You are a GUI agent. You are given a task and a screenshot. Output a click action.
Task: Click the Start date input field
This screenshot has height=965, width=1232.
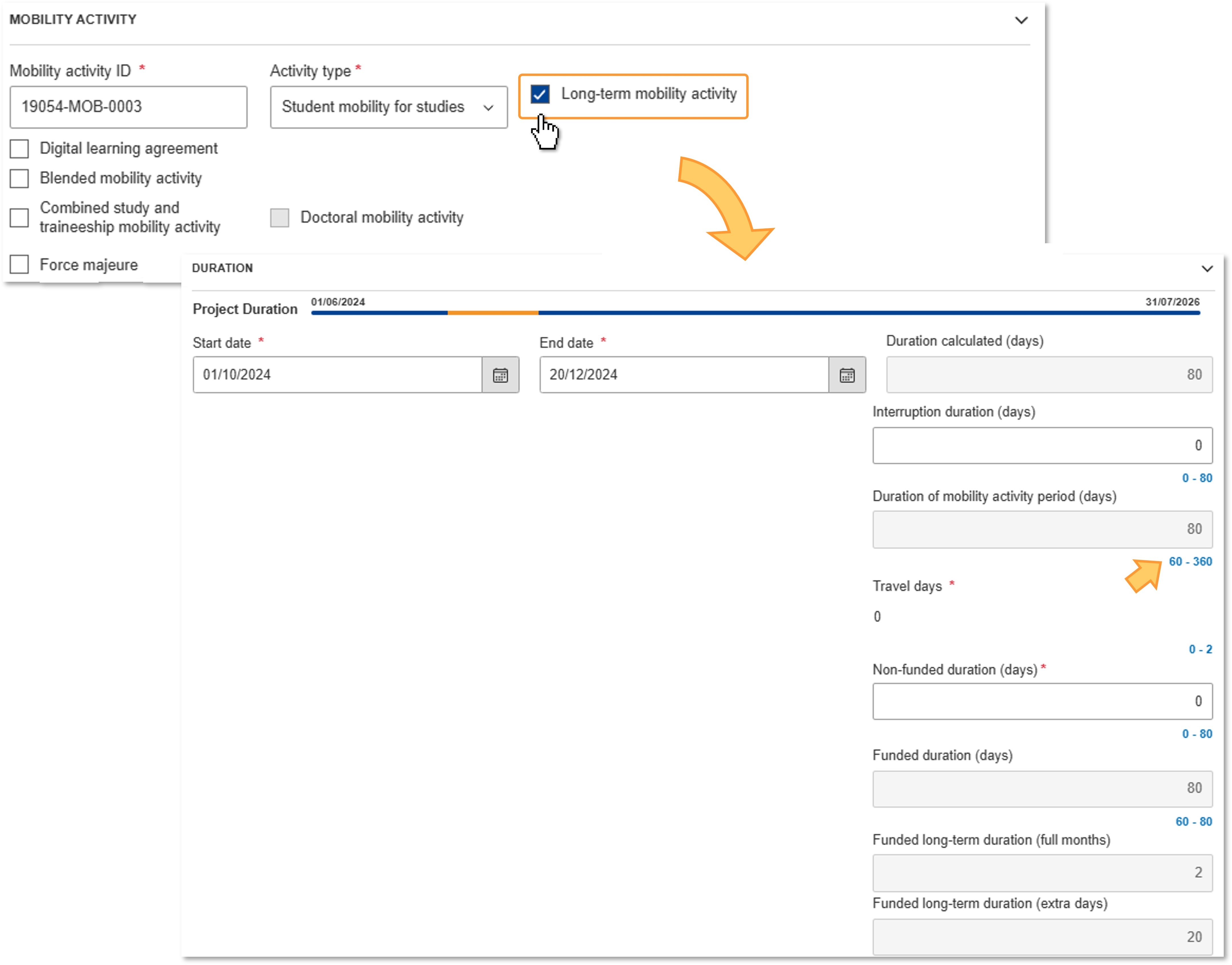tap(338, 375)
